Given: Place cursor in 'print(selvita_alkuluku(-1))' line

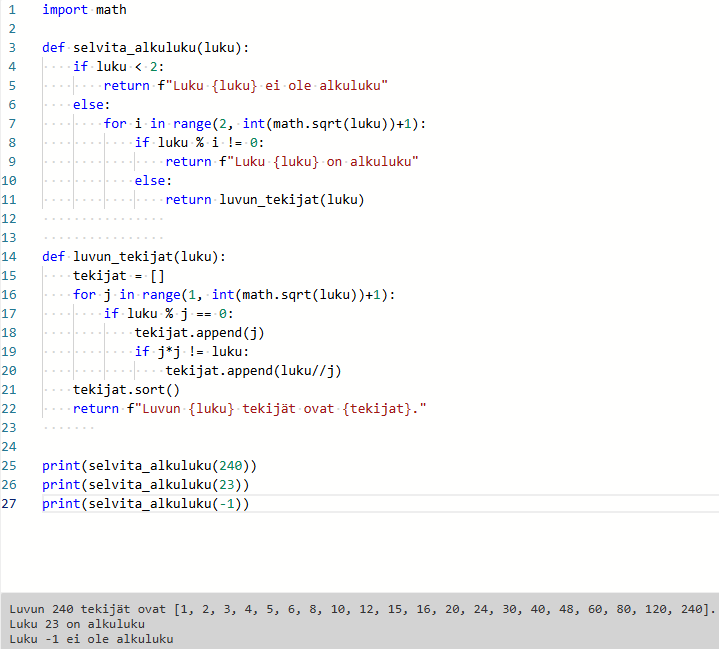Looking at the screenshot, I should point(145,504).
